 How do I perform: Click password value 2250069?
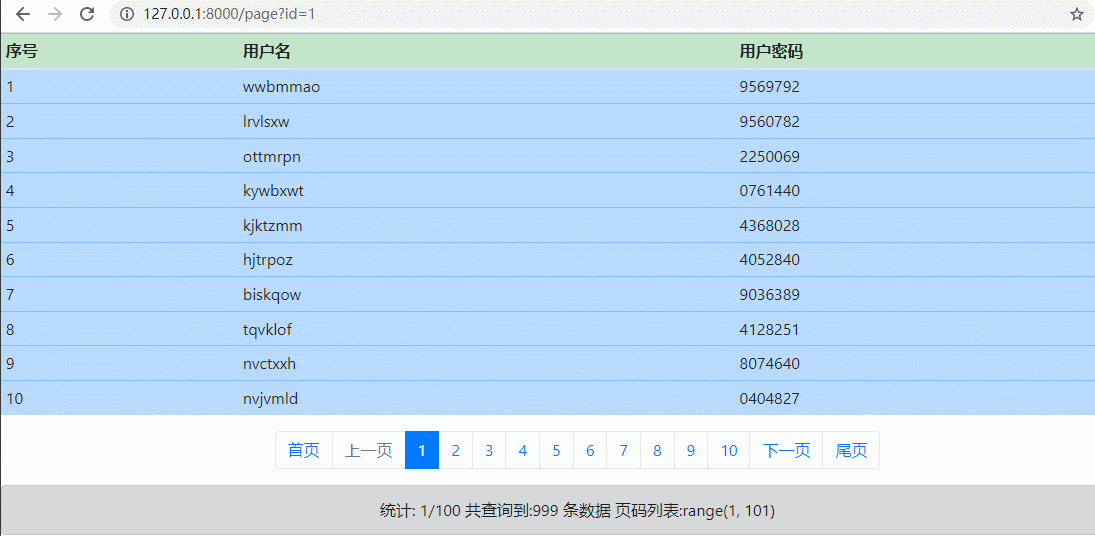(x=770, y=157)
